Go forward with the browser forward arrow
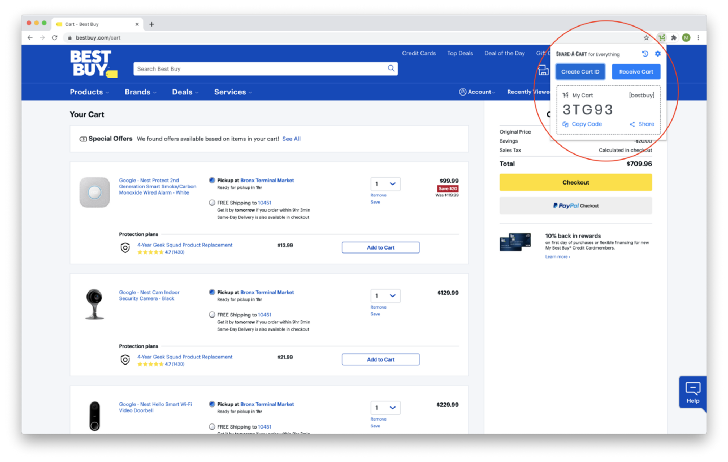Image resolution: width=728 pixels, height=462 pixels. coord(42,38)
